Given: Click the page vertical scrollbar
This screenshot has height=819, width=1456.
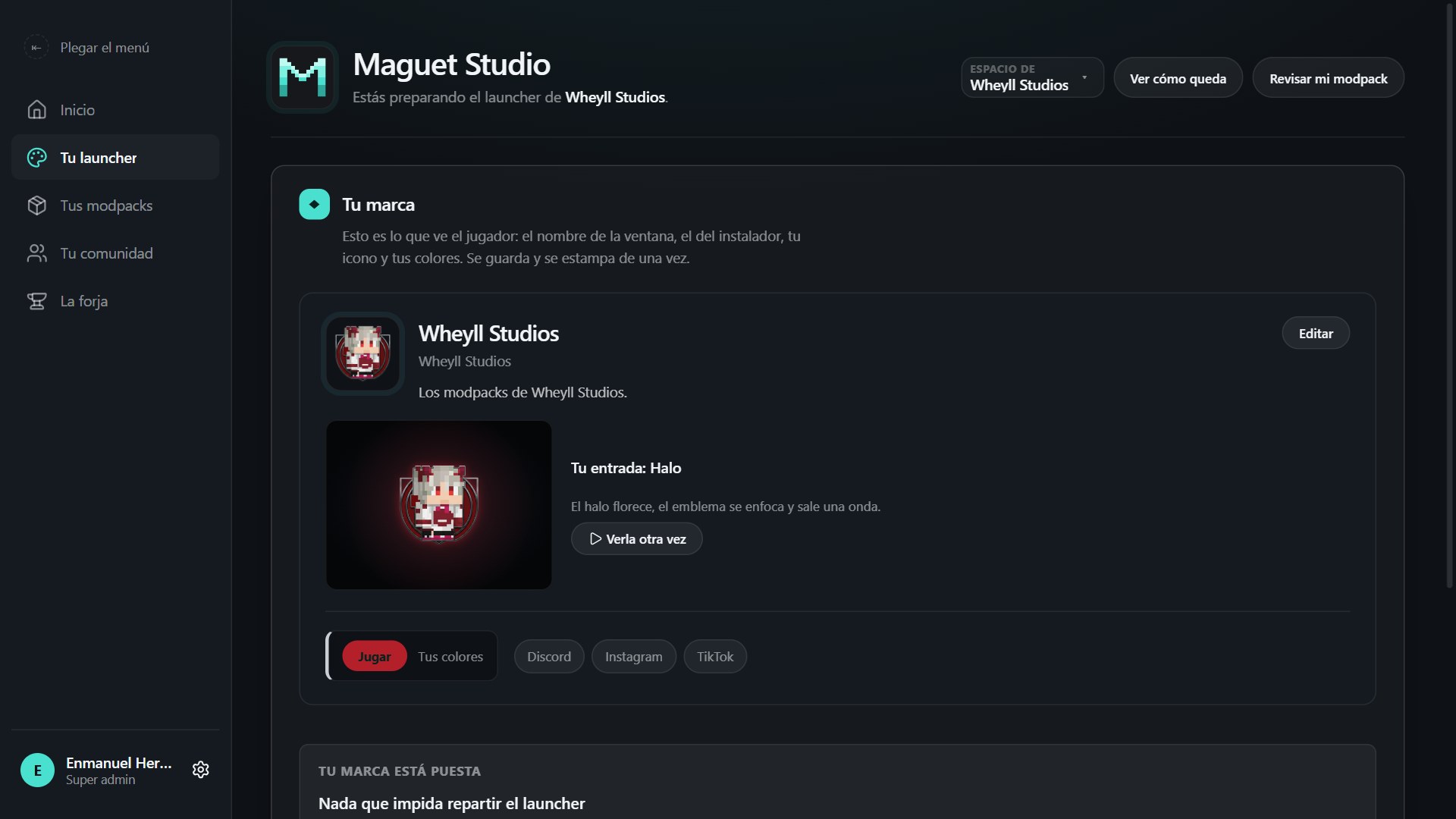Looking at the screenshot, I should pos(1449,296).
